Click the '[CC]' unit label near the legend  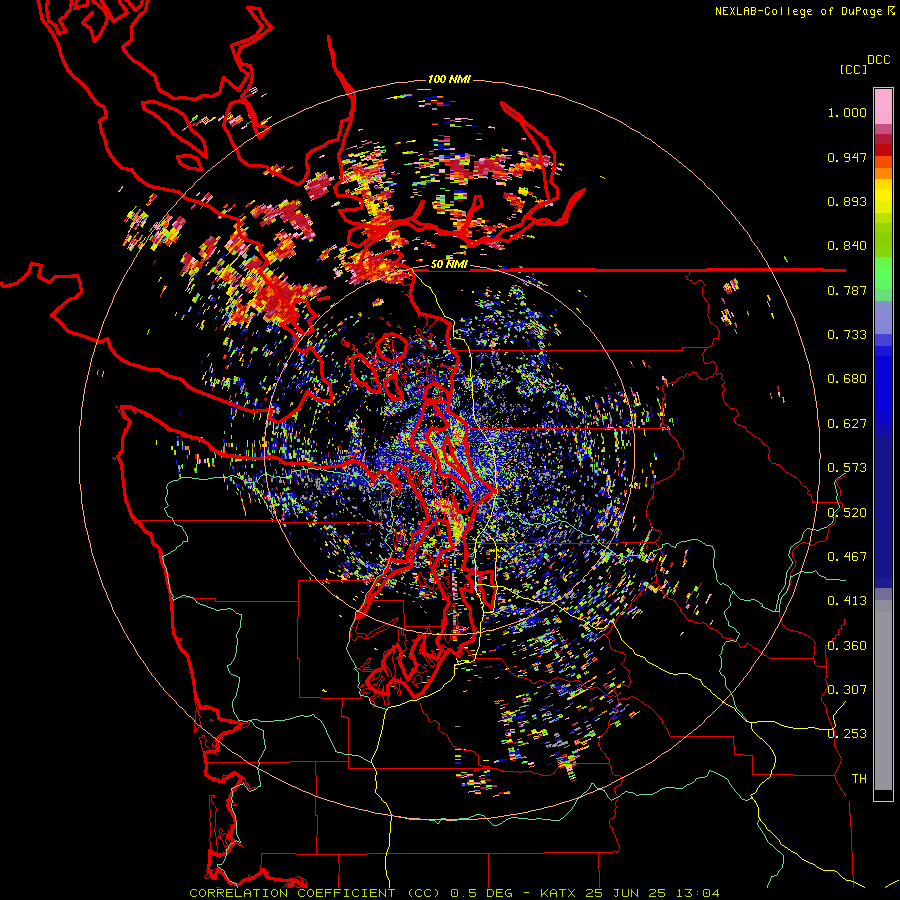pos(854,69)
